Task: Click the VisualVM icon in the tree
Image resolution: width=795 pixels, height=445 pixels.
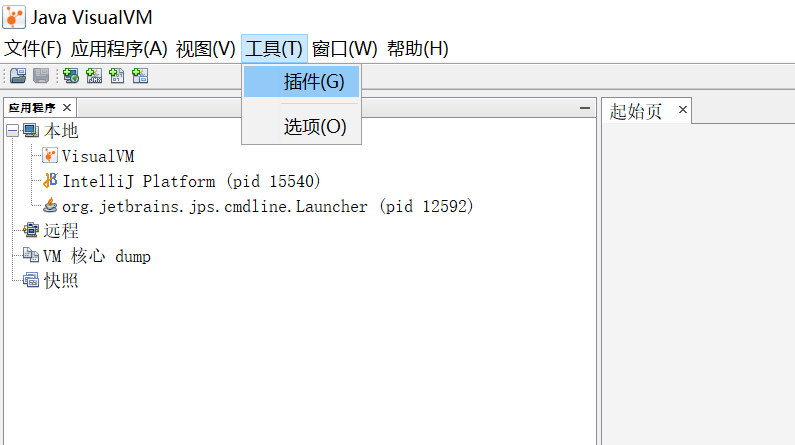Action: coord(50,156)
